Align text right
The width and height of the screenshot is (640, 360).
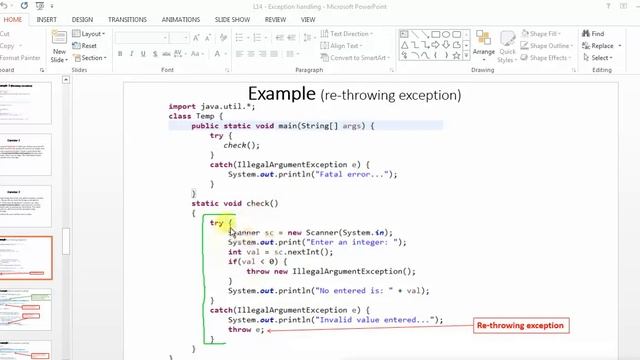(262, 53)
